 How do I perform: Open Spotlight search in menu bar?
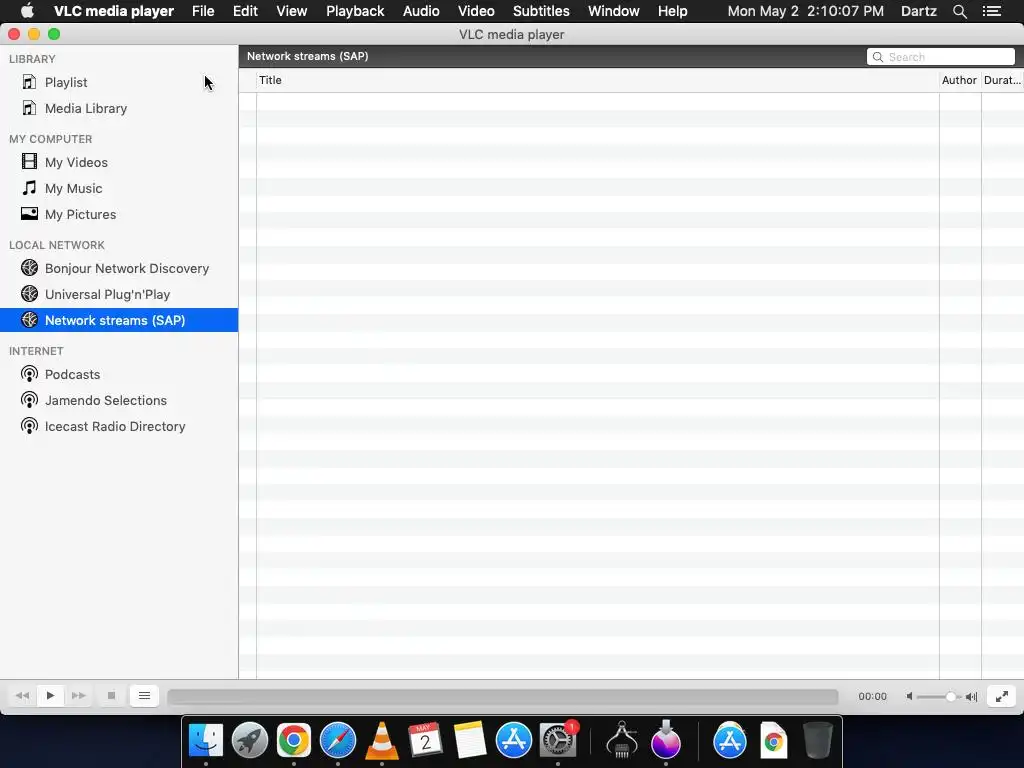[x=959, y=11]
